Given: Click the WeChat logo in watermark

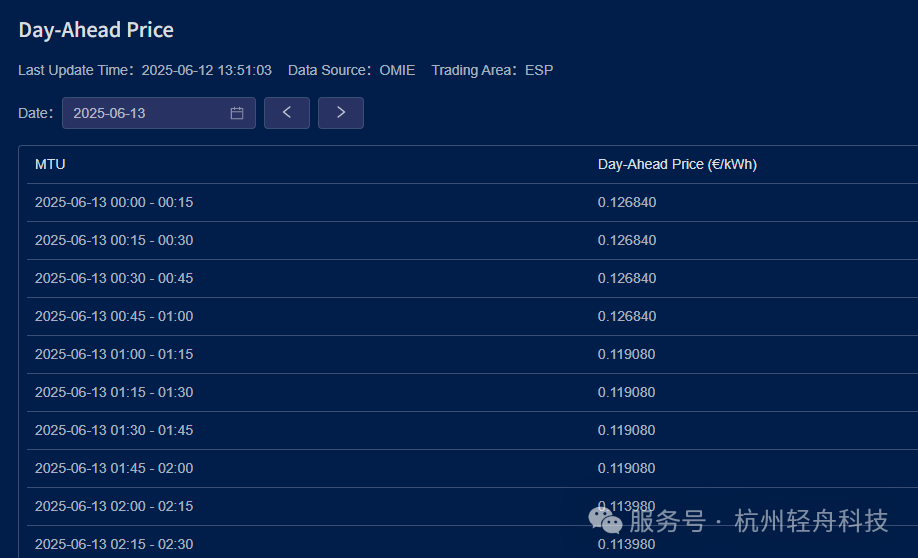Looking at the screenshot, I should pos(605,520).
